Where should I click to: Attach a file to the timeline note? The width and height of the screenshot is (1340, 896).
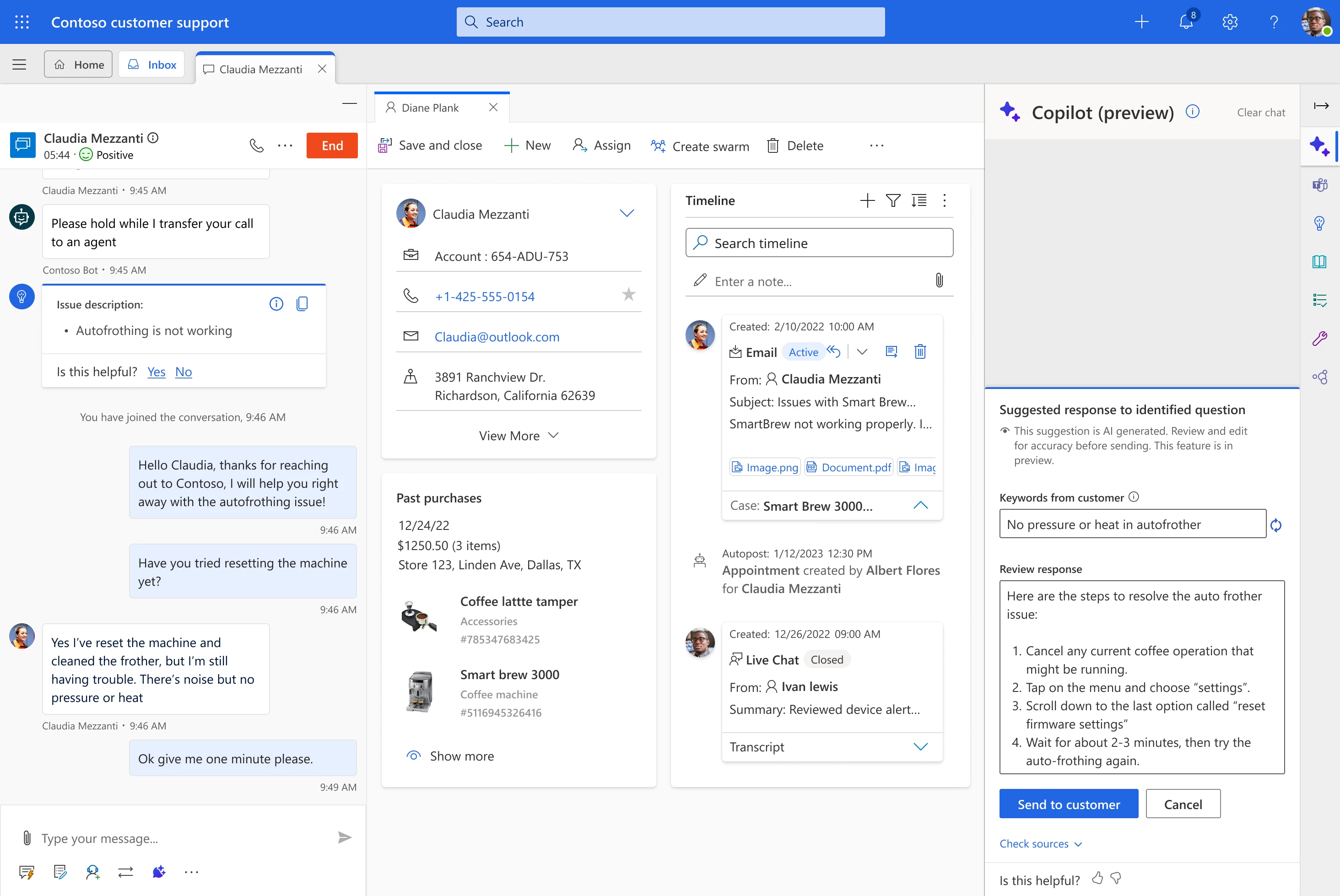click(939, 280)
